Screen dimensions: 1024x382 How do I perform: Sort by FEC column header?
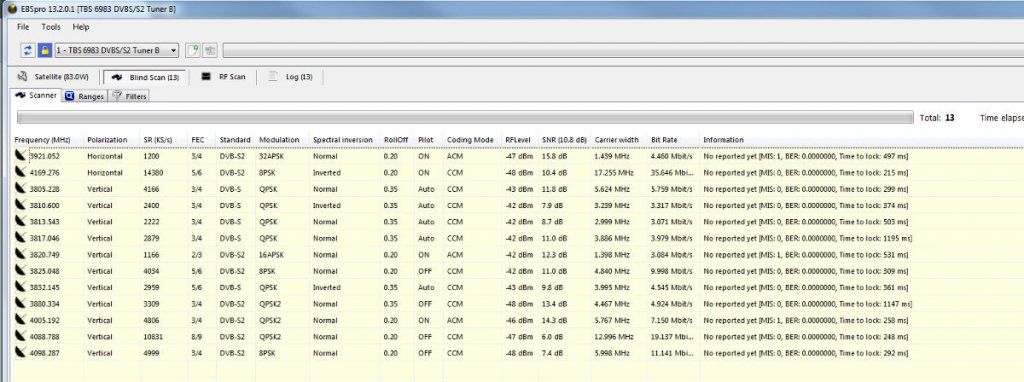197,140
